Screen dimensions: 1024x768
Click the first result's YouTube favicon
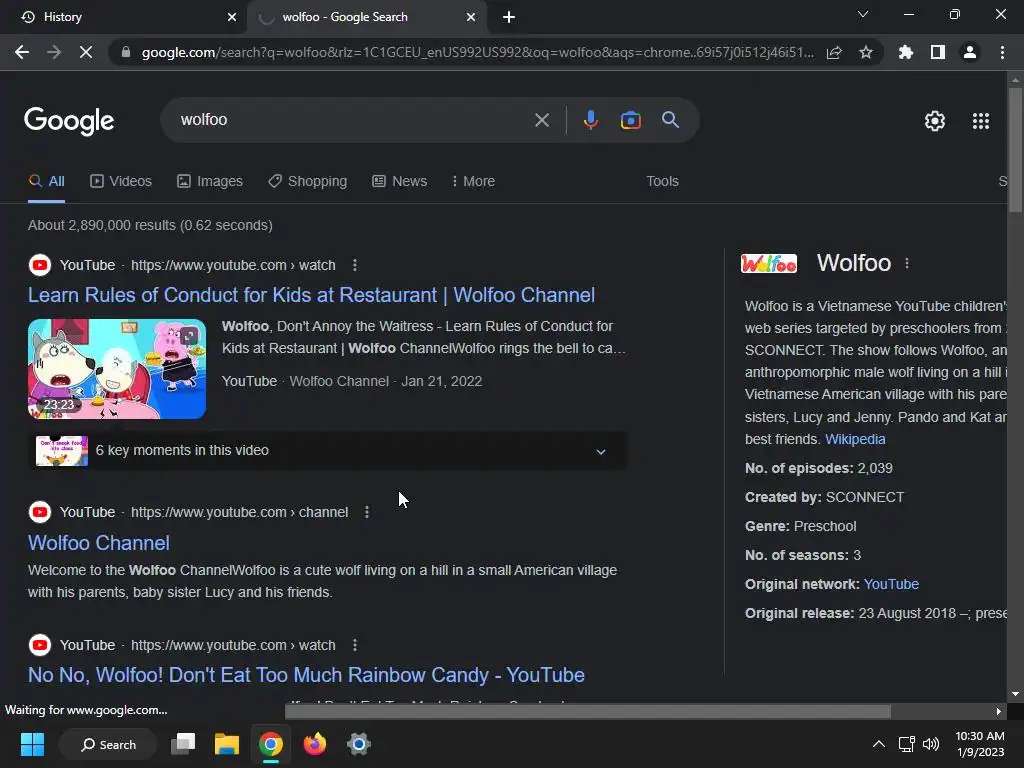coord(40,265)
